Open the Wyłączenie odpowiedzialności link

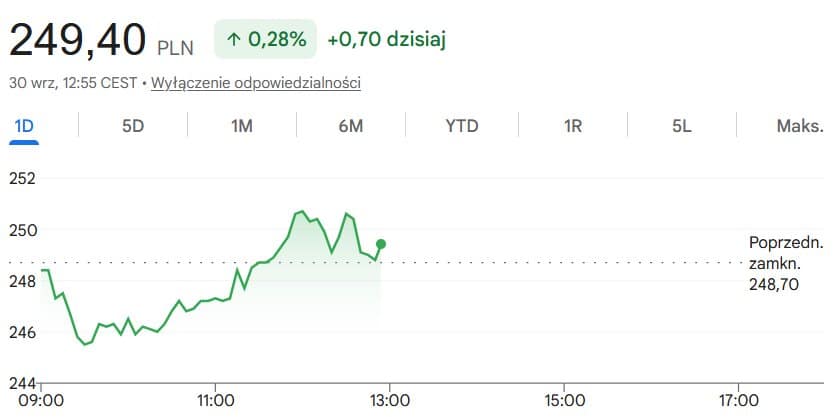coord(256,83)
